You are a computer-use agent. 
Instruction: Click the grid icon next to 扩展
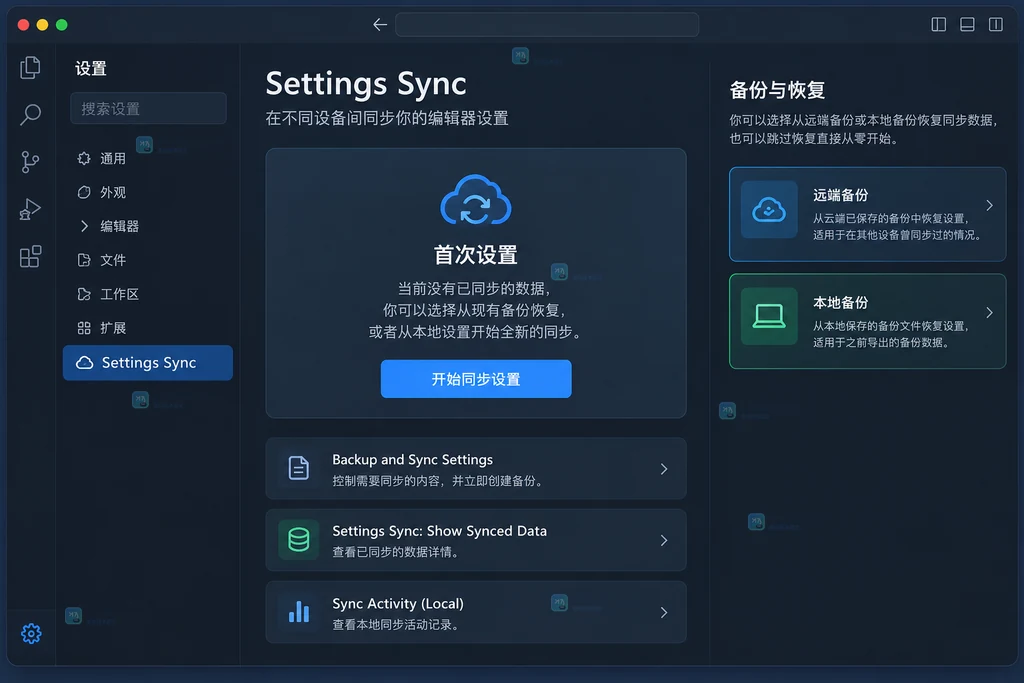[84, 328]
